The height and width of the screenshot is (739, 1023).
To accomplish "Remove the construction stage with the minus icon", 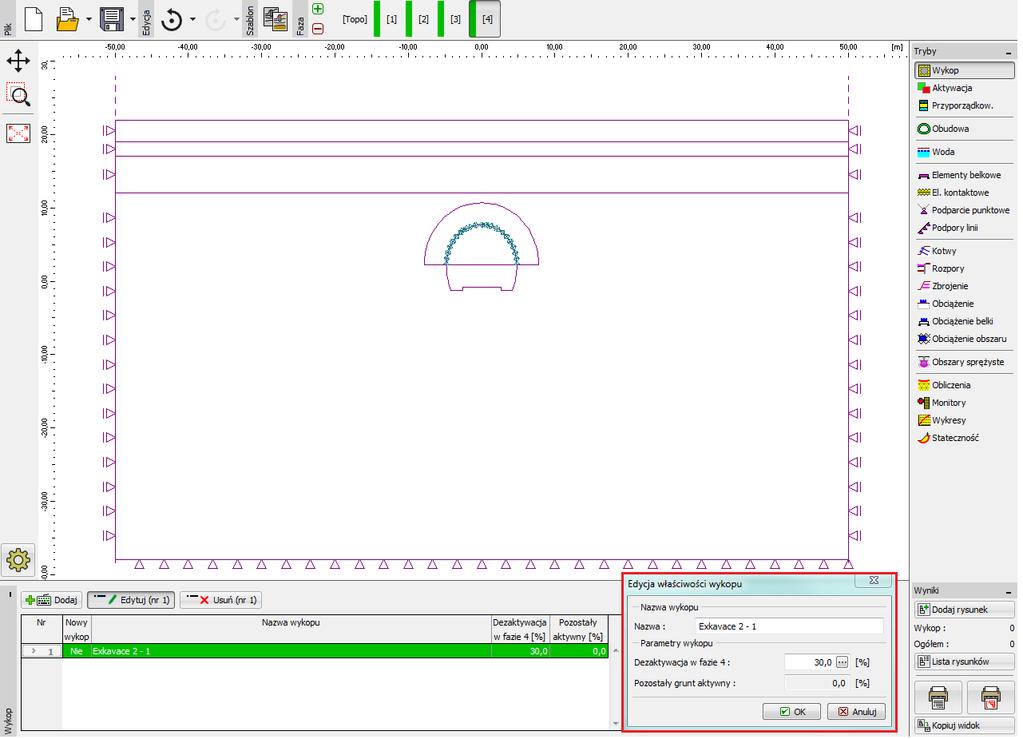I will point(318,29).
